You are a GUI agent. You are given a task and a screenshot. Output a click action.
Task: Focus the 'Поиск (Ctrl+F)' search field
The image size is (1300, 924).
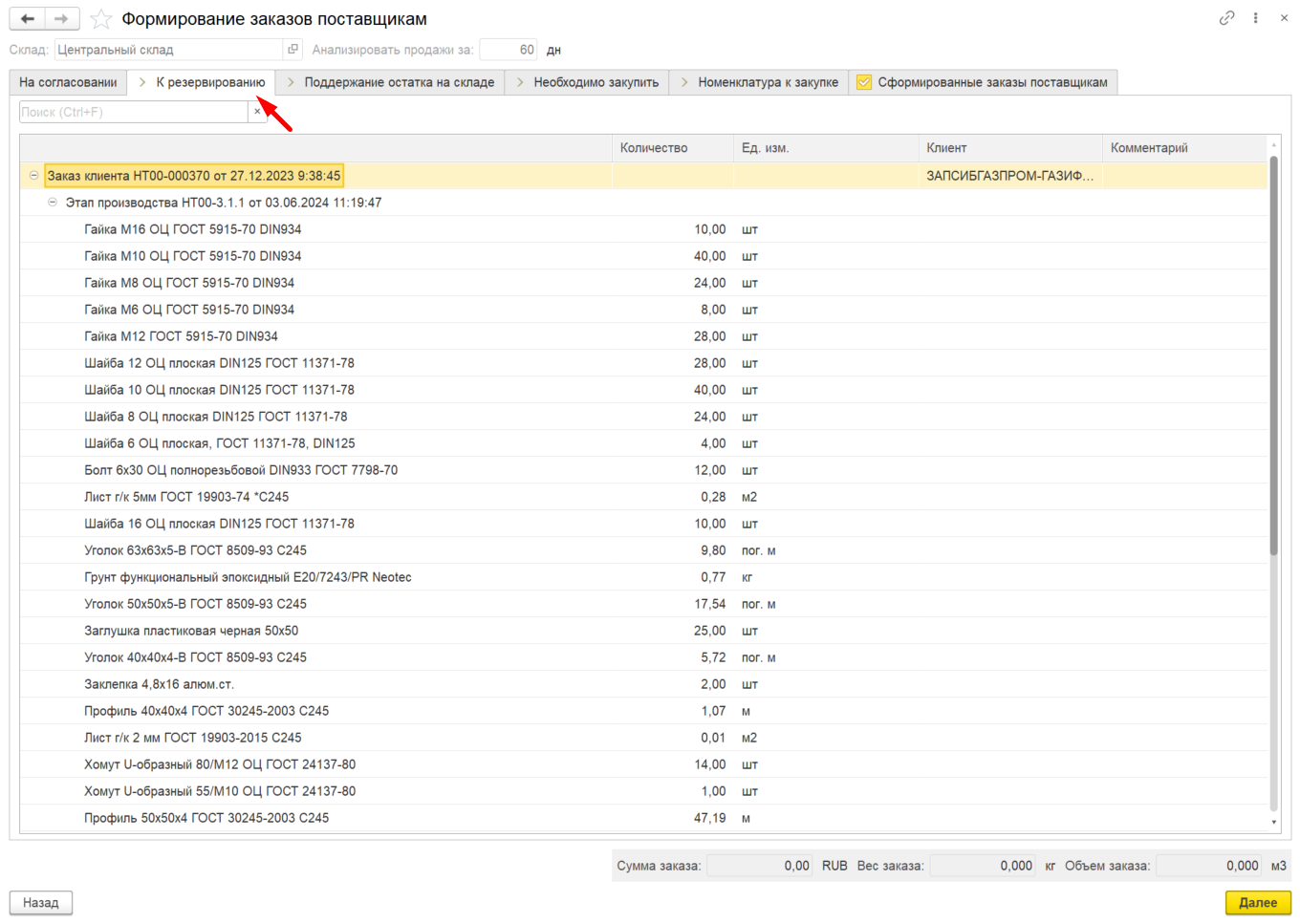[x=134, y=112]
